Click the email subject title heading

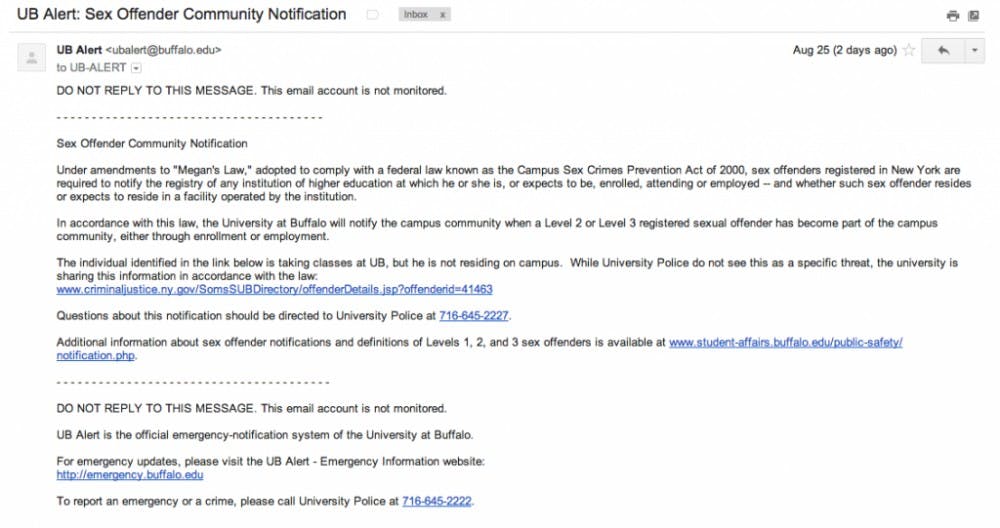coord(182,14)
